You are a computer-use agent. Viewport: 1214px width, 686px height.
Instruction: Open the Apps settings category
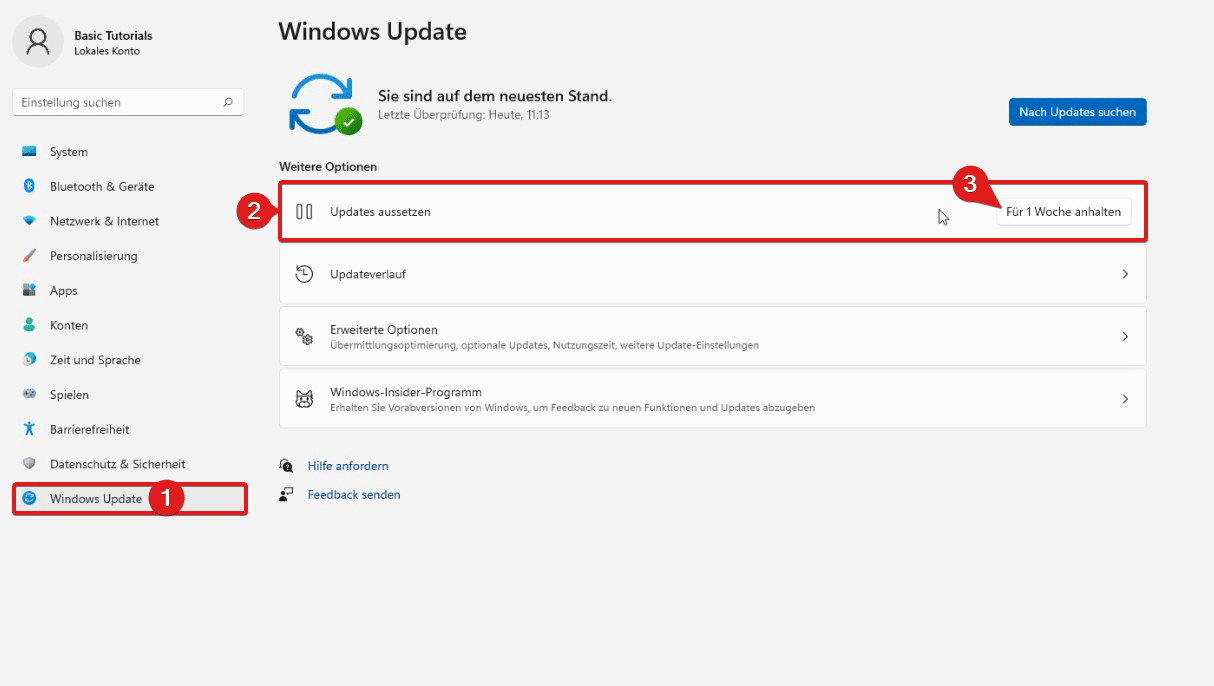(x=64, y=291)
